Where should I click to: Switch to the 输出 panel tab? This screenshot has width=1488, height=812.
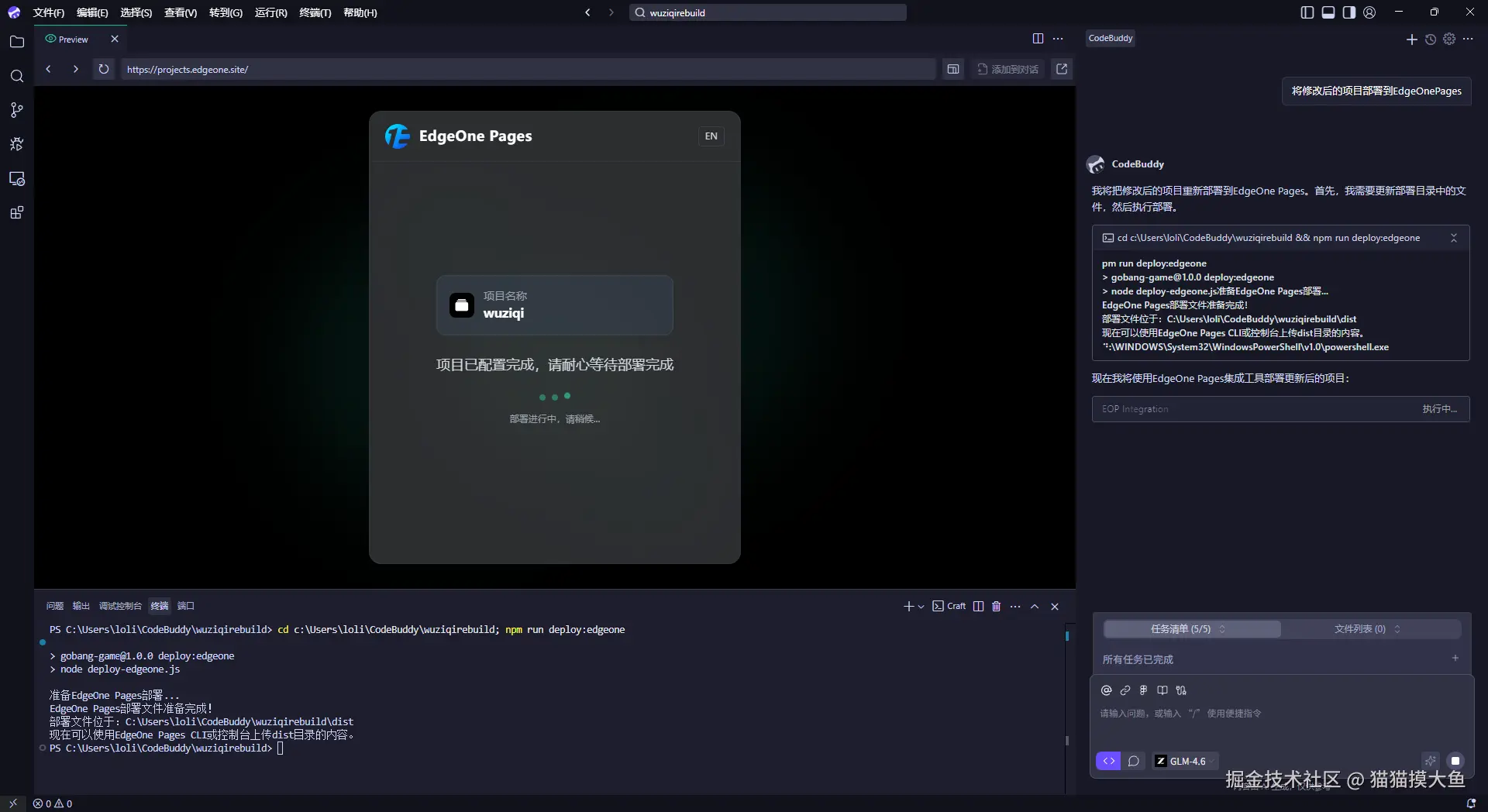[81, 606]
